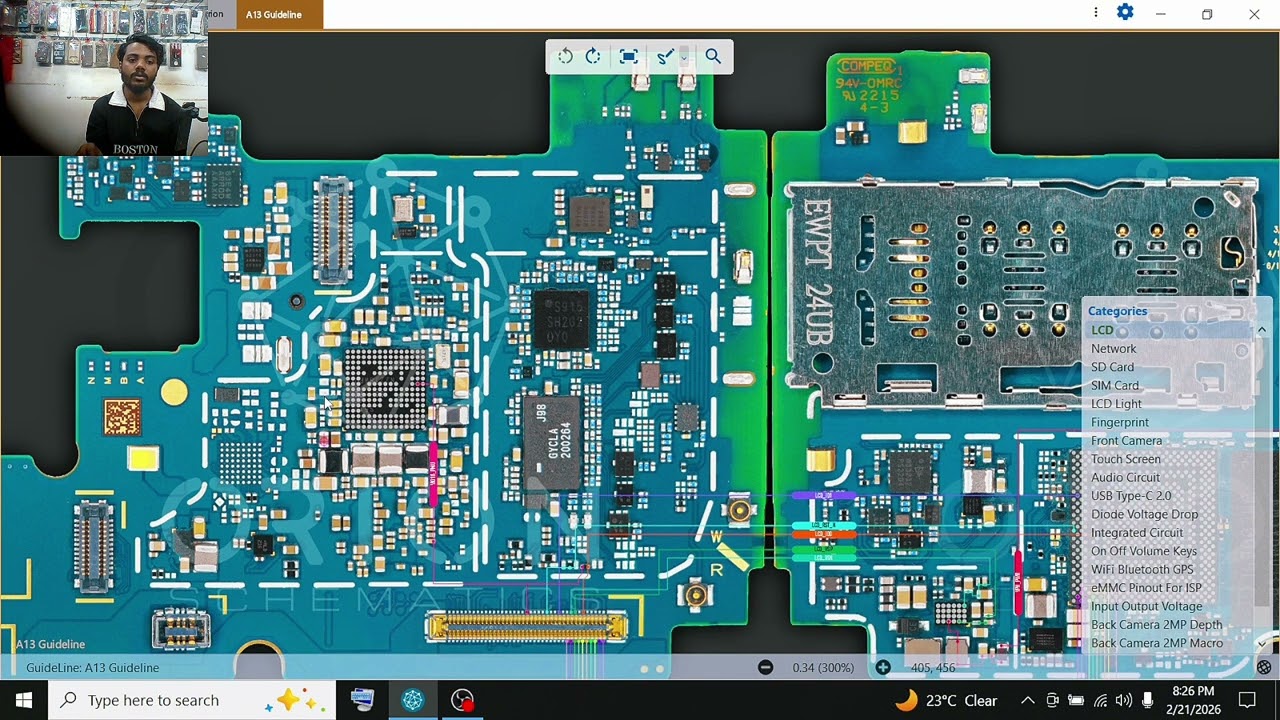Open the draw tool dropdown arrow

683,57
